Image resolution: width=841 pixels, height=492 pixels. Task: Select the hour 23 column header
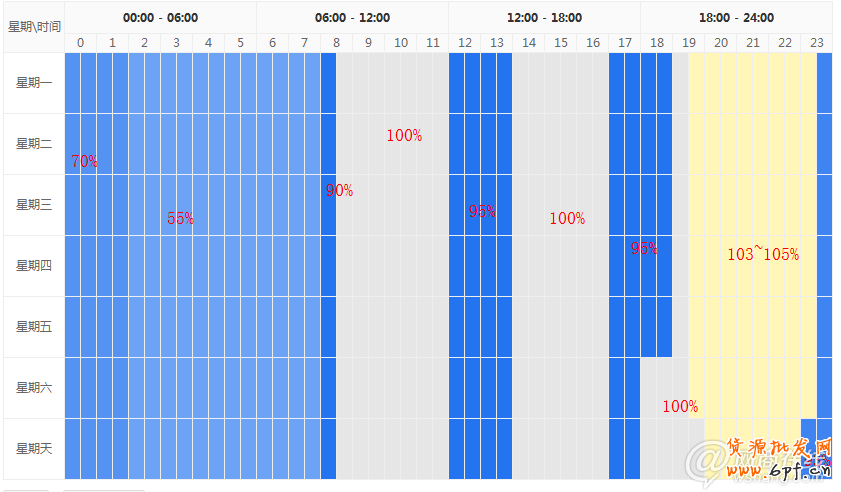817,42
